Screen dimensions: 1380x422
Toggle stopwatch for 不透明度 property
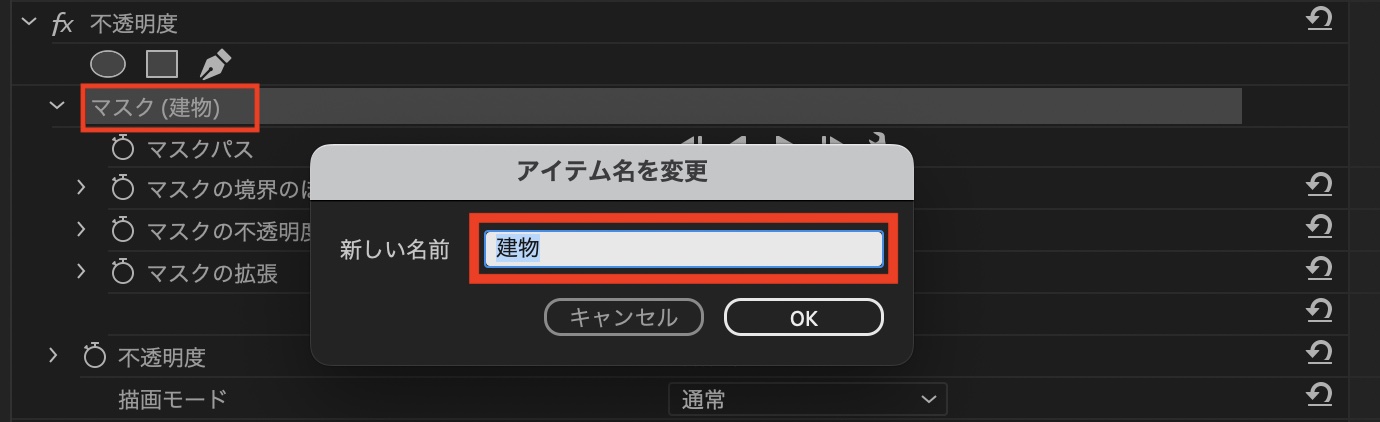coord(94,355)
